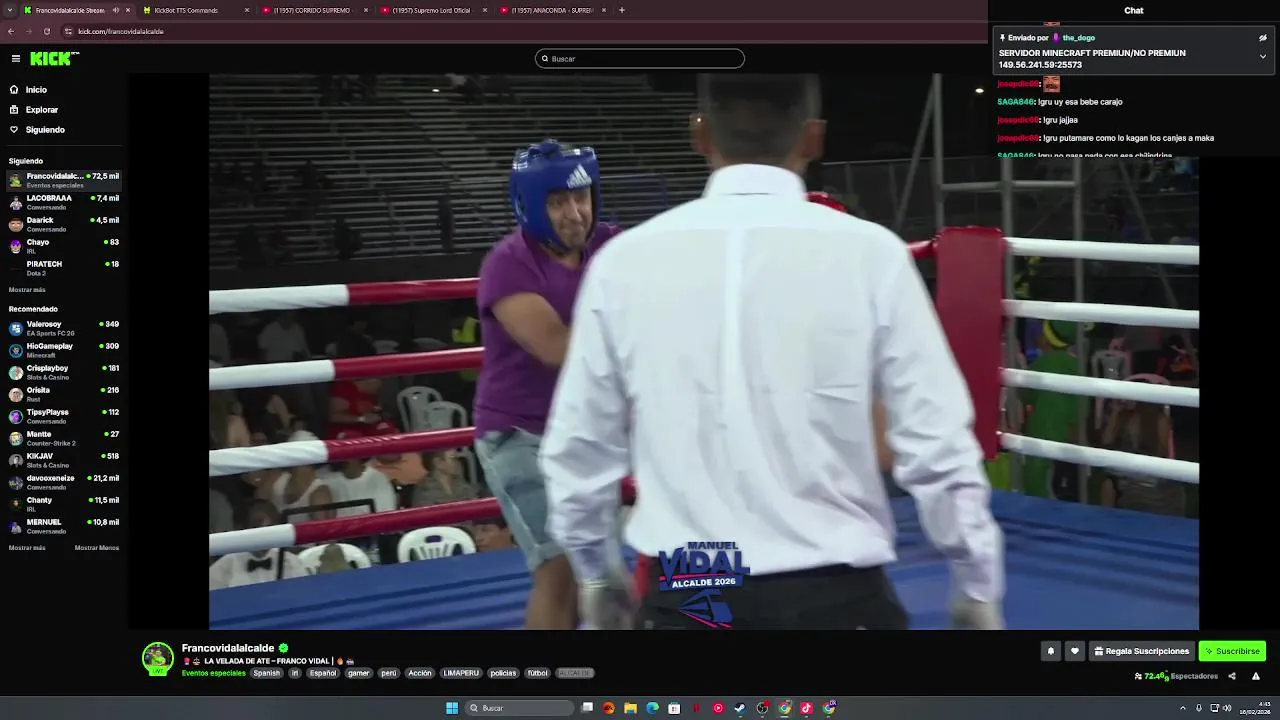Open Microsoft Edge from taskbar
This screenshot has width=1280, height=720.
coord(653,708)
